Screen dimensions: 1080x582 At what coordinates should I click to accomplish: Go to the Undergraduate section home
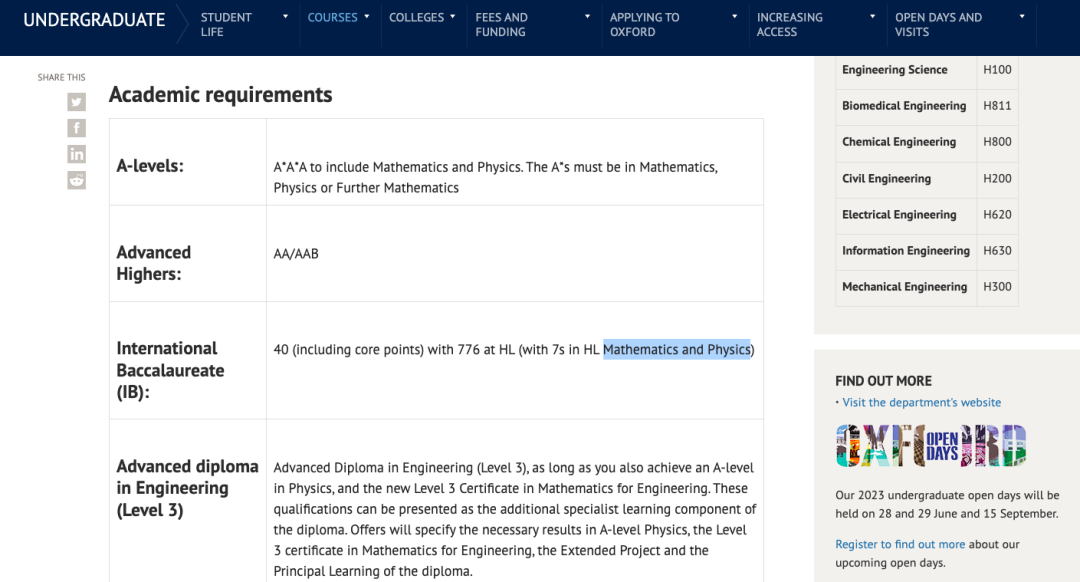point(94,20)
